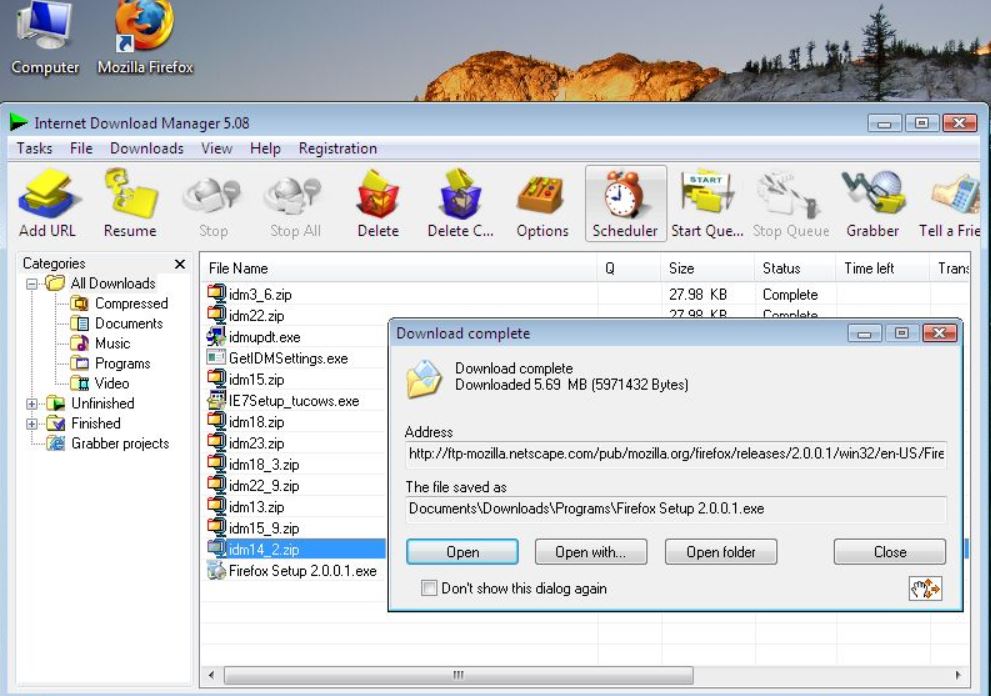Screen dimensions: 991x696
Task: Click the Address URL field
Action: coord(676,454)
